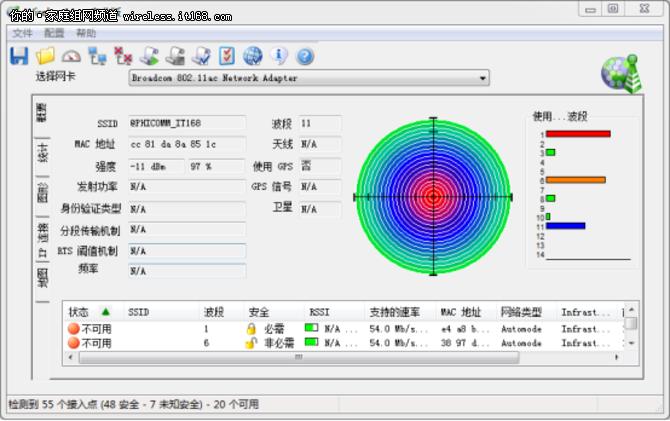
Task: Click the connected computers network icon
Action: coord(97,56)
